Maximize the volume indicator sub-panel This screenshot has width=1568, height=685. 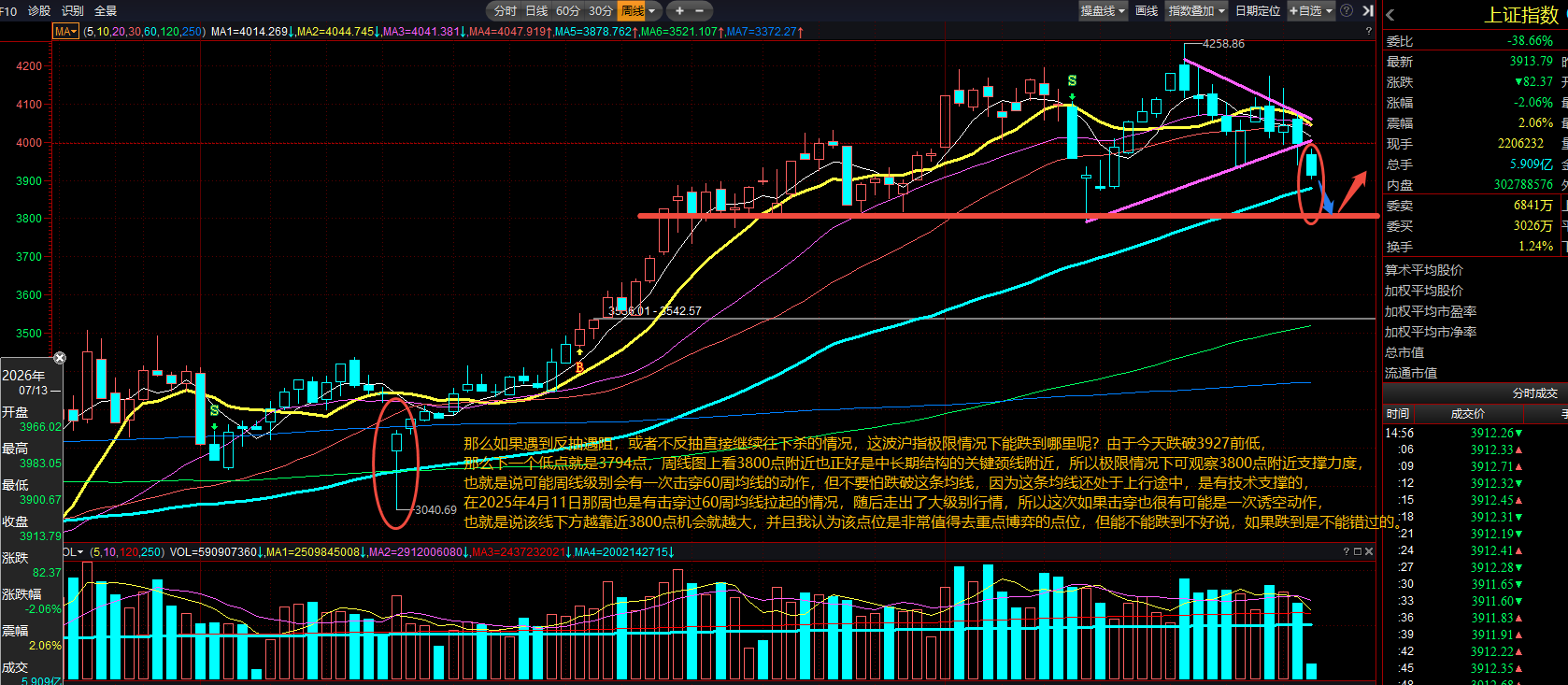point(1358,551)
